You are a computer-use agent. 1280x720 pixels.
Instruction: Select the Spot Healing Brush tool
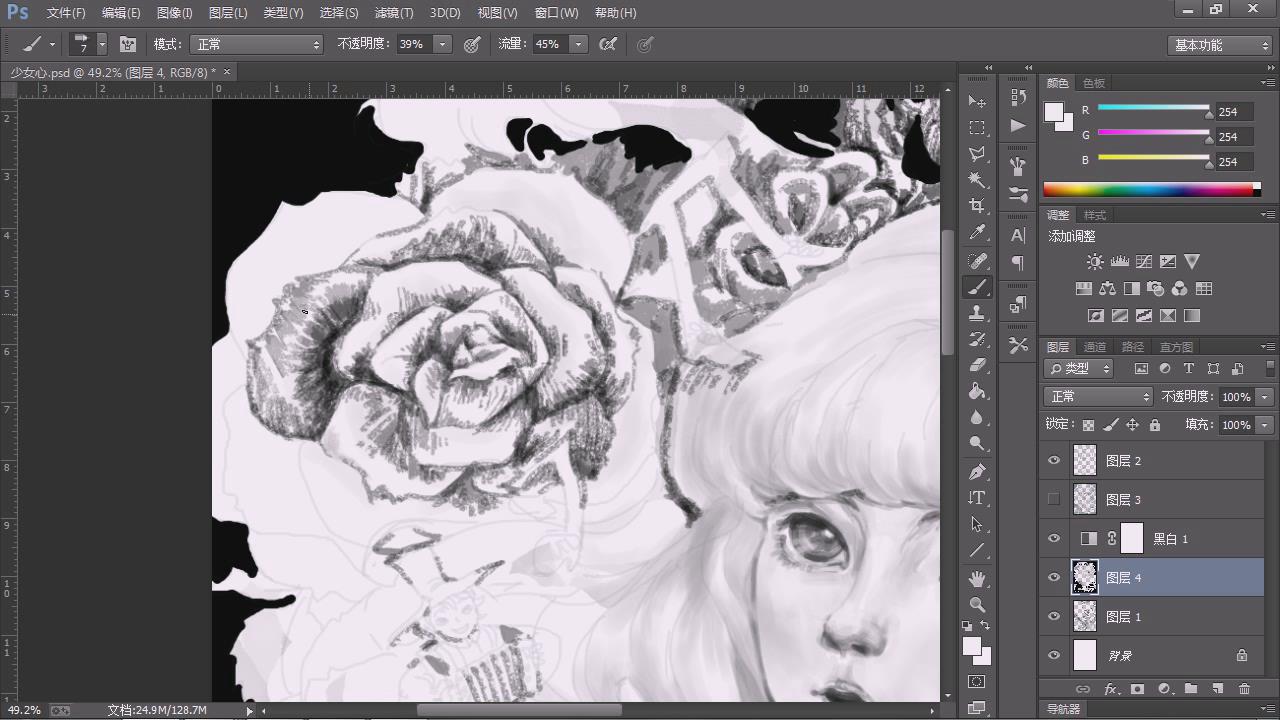point(977,261)
